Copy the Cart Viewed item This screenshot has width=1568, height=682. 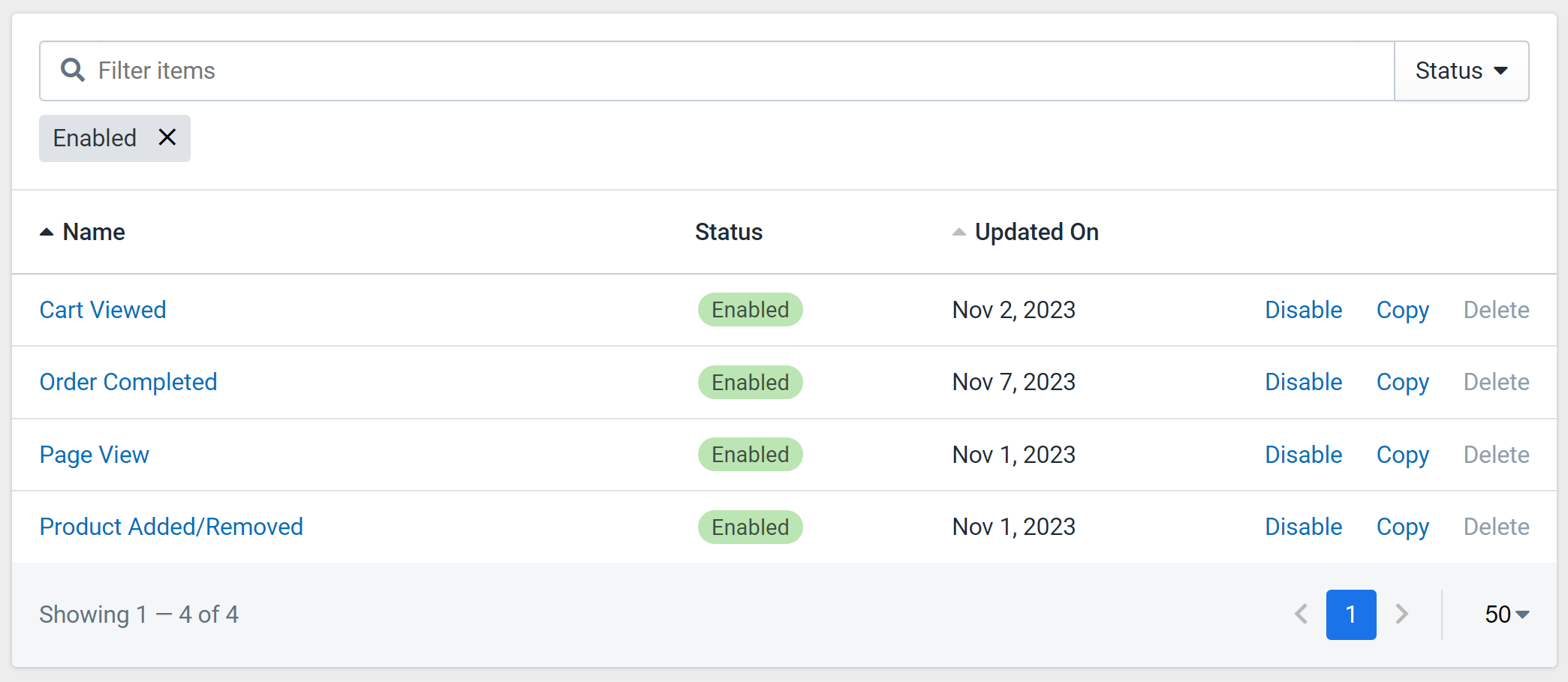tap(1402, 310)
